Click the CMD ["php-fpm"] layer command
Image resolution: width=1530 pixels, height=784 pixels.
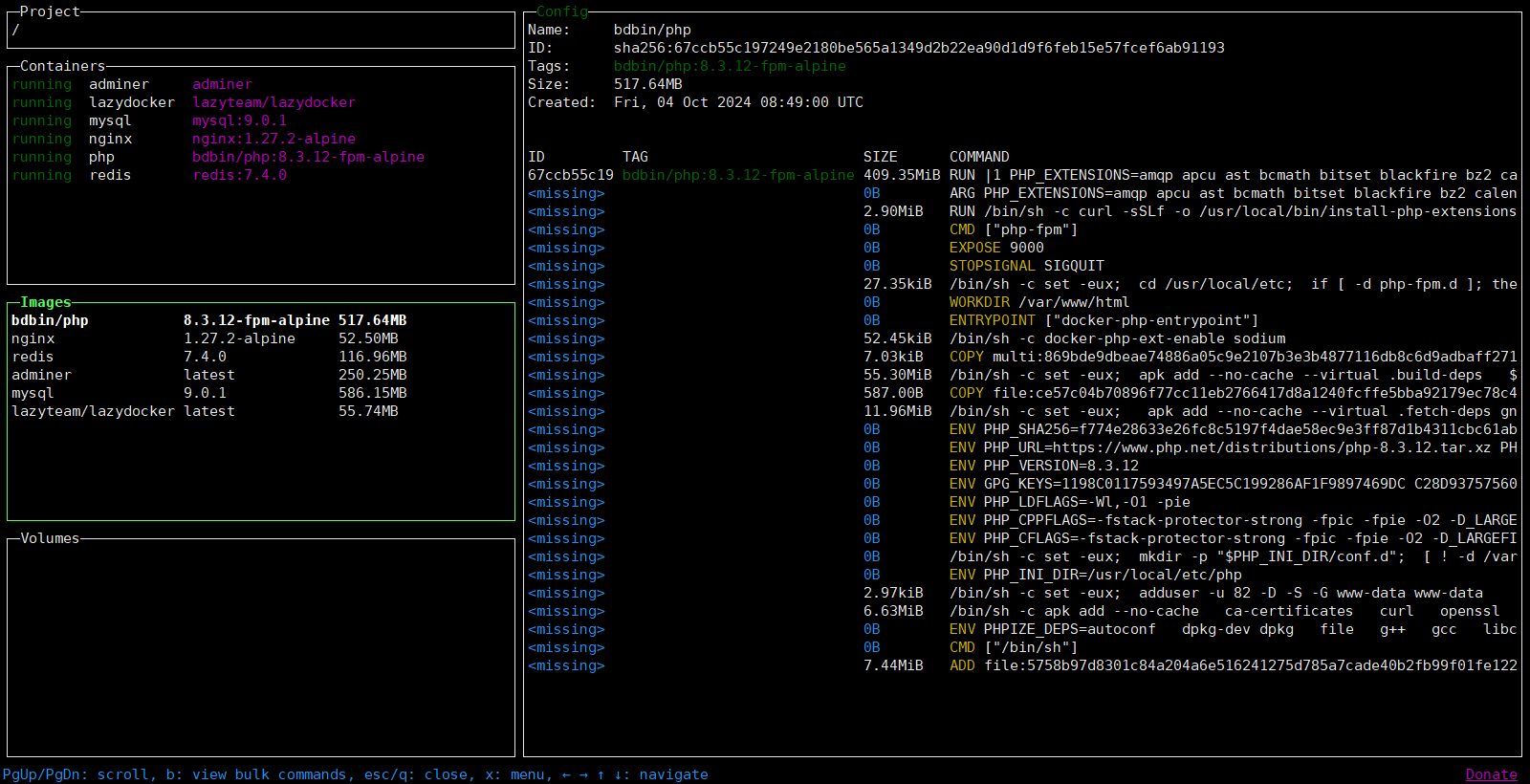click(1014, 229)
